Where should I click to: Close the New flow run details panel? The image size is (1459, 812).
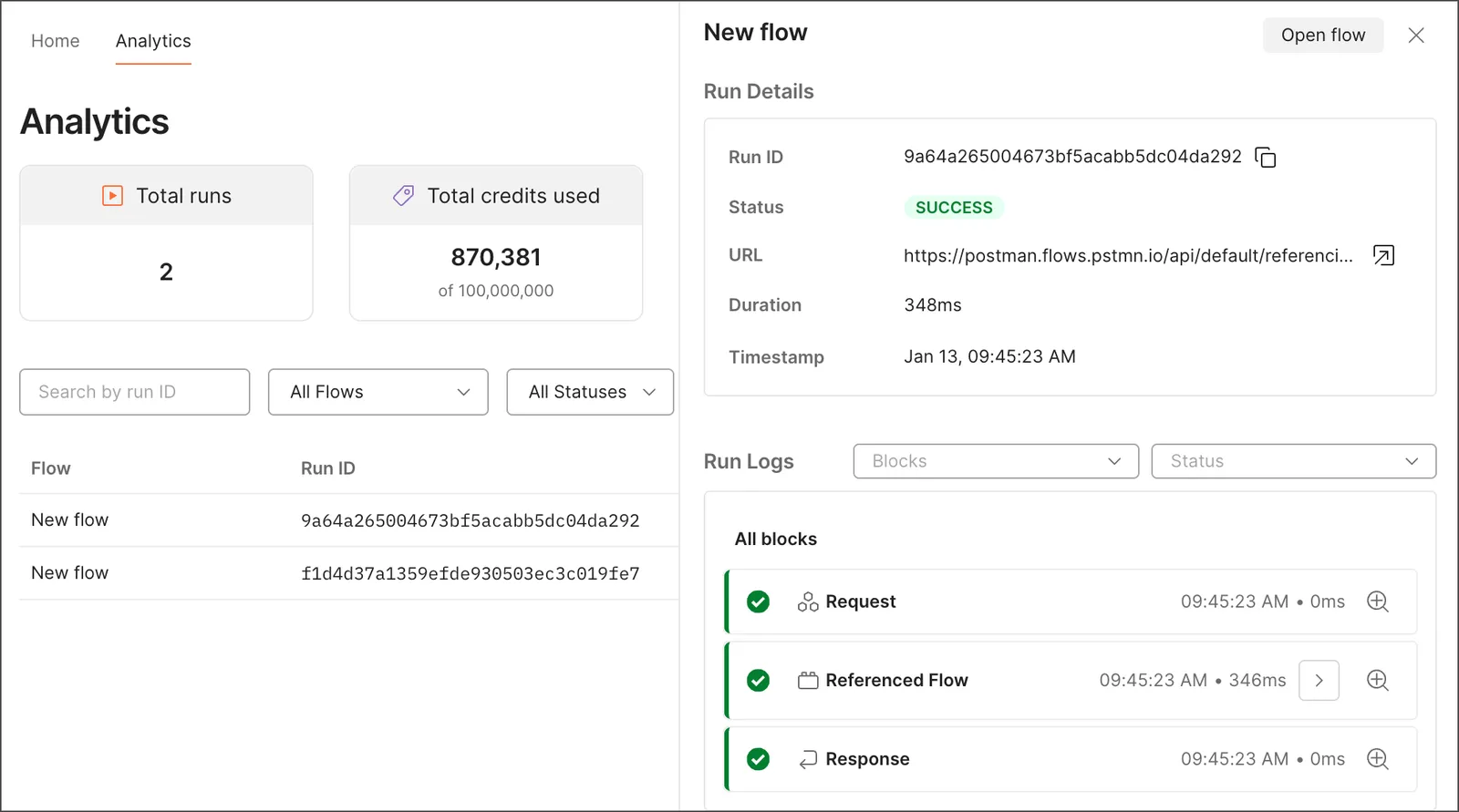click(x=1416, y=36)
